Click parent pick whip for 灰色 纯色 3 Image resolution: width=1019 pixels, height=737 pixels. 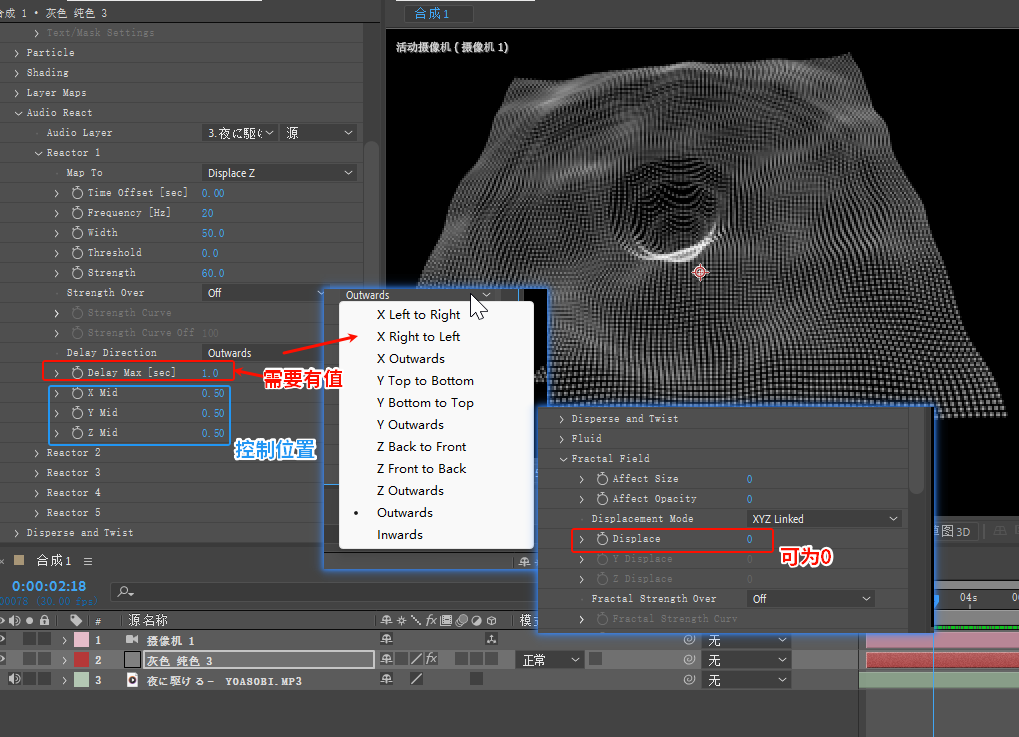point(690,660)
